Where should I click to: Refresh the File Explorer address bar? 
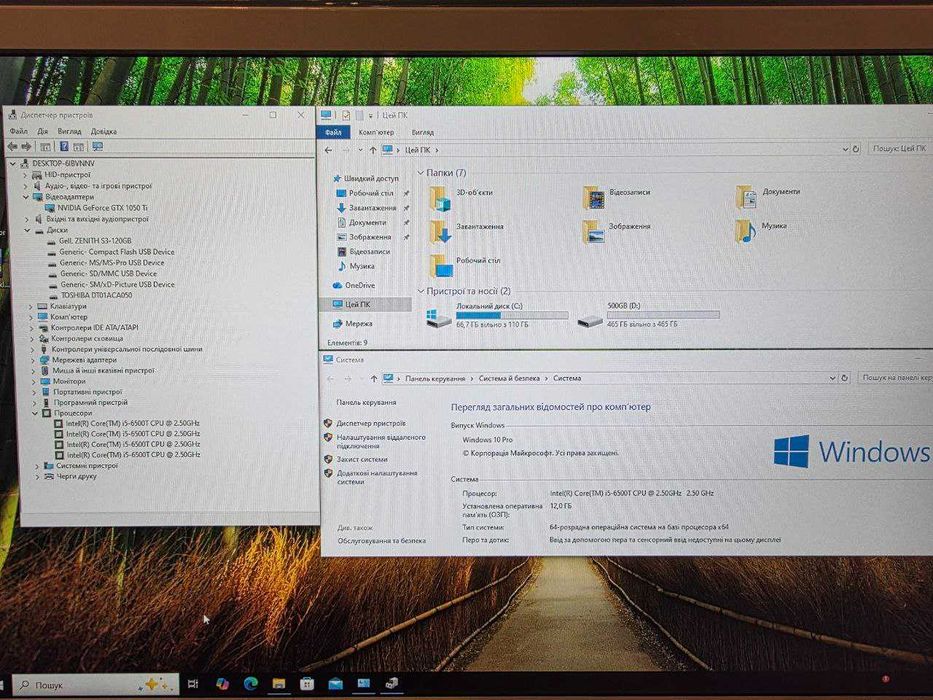[856, 149]
